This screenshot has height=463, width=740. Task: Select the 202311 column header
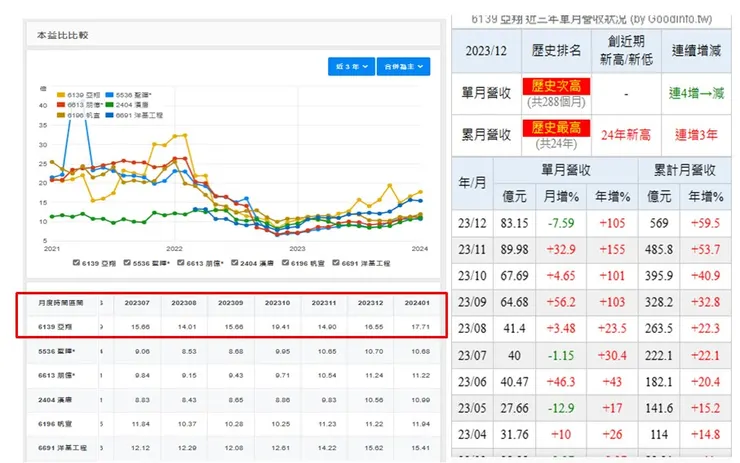[324, 303]
